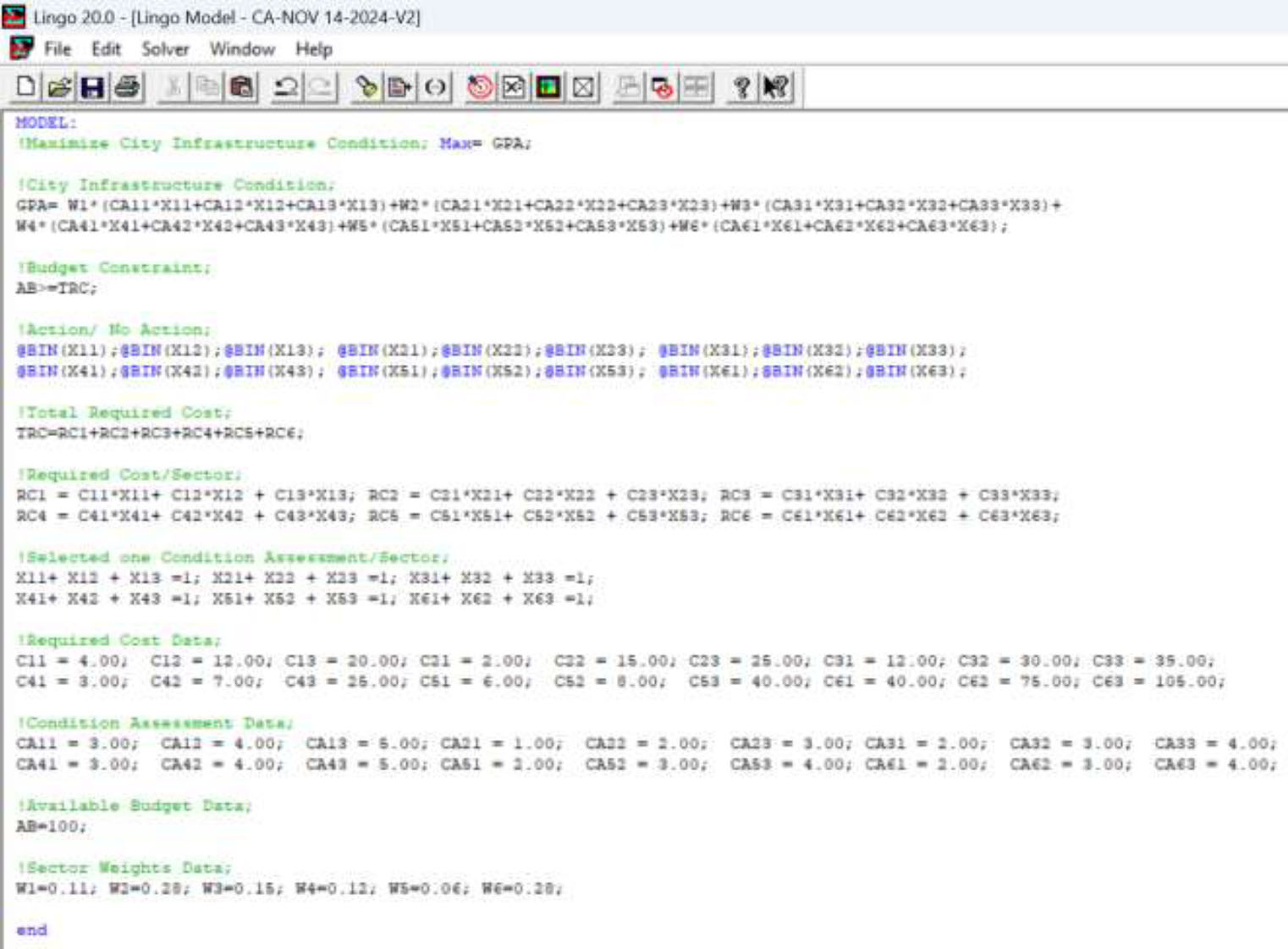Viewport: 1288px width, 949px height.
Task: Click the @BIN(X11) declaration
Action: [67, 350]
